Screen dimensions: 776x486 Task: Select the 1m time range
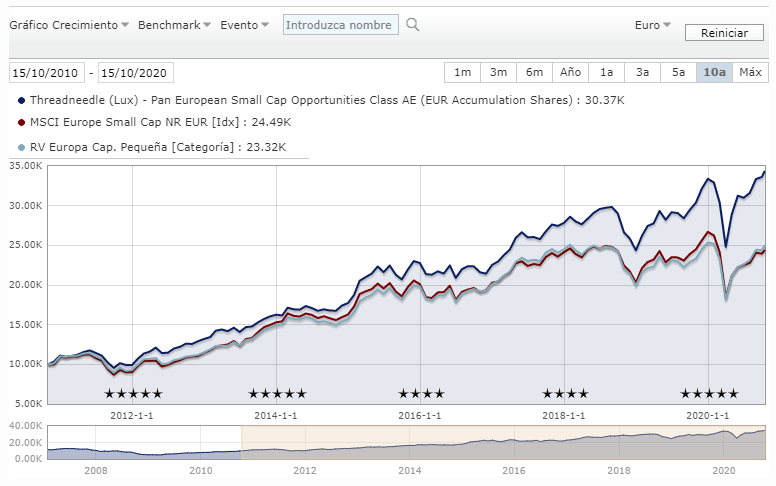tap(462, 72)
